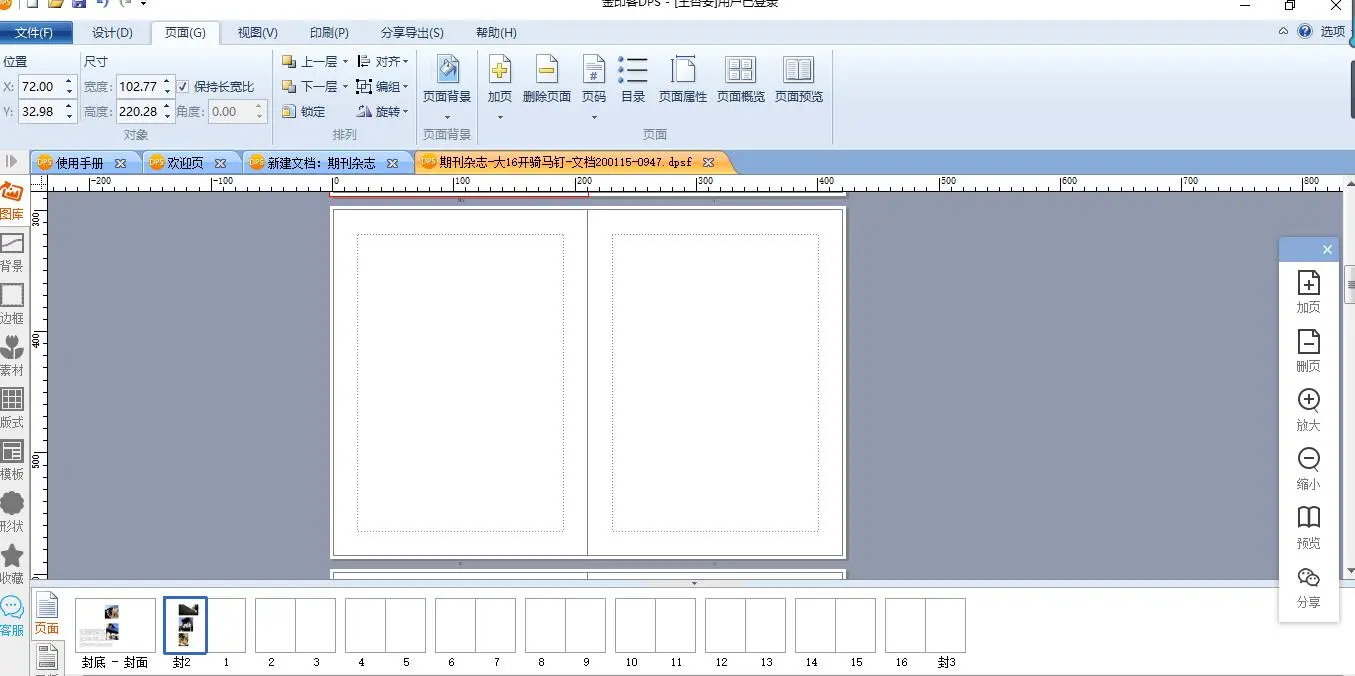Switch to the 印刷(P) ribbon tab
Screen dimensions: 1355x676
coord(329,33)
